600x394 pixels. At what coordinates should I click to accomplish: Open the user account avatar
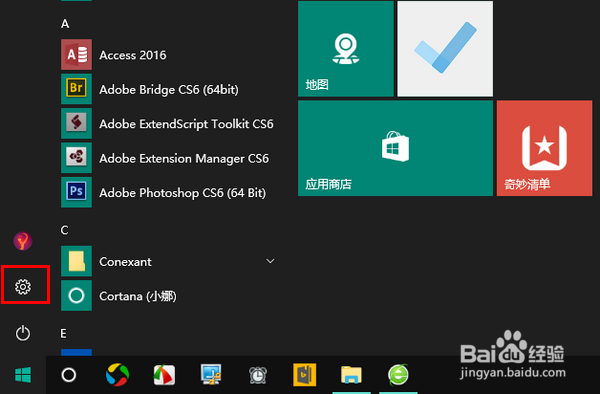[x=23, y=241]
